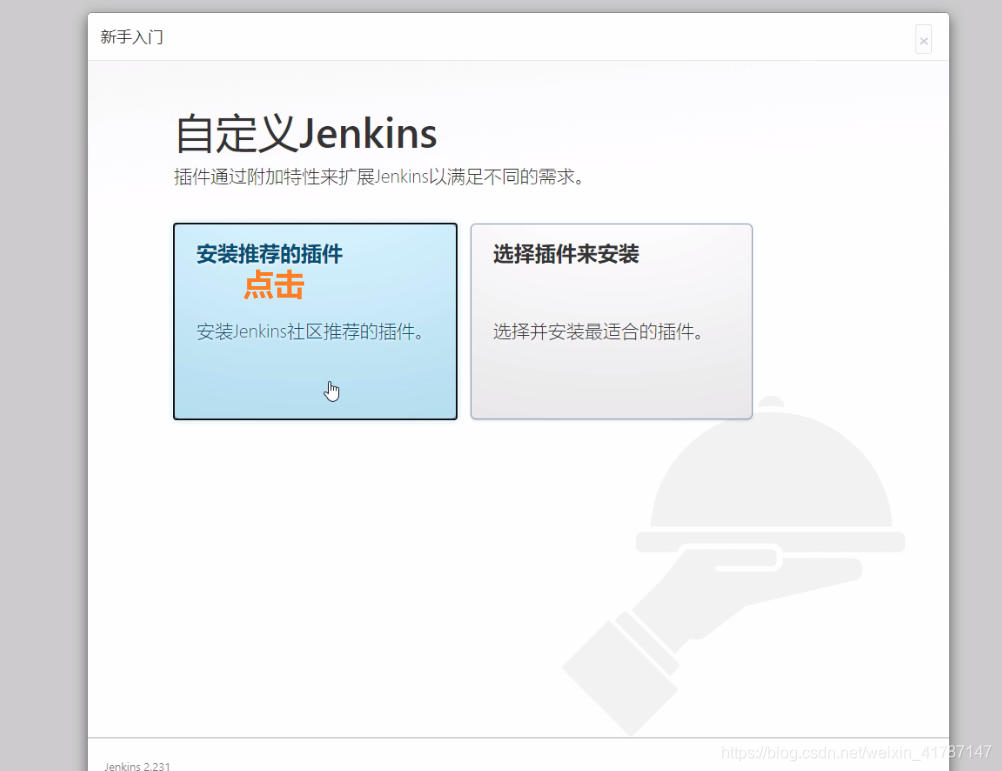
Task: Close the 新手入门 dialog
Action: pyautogui.click(x=923, y=40)
